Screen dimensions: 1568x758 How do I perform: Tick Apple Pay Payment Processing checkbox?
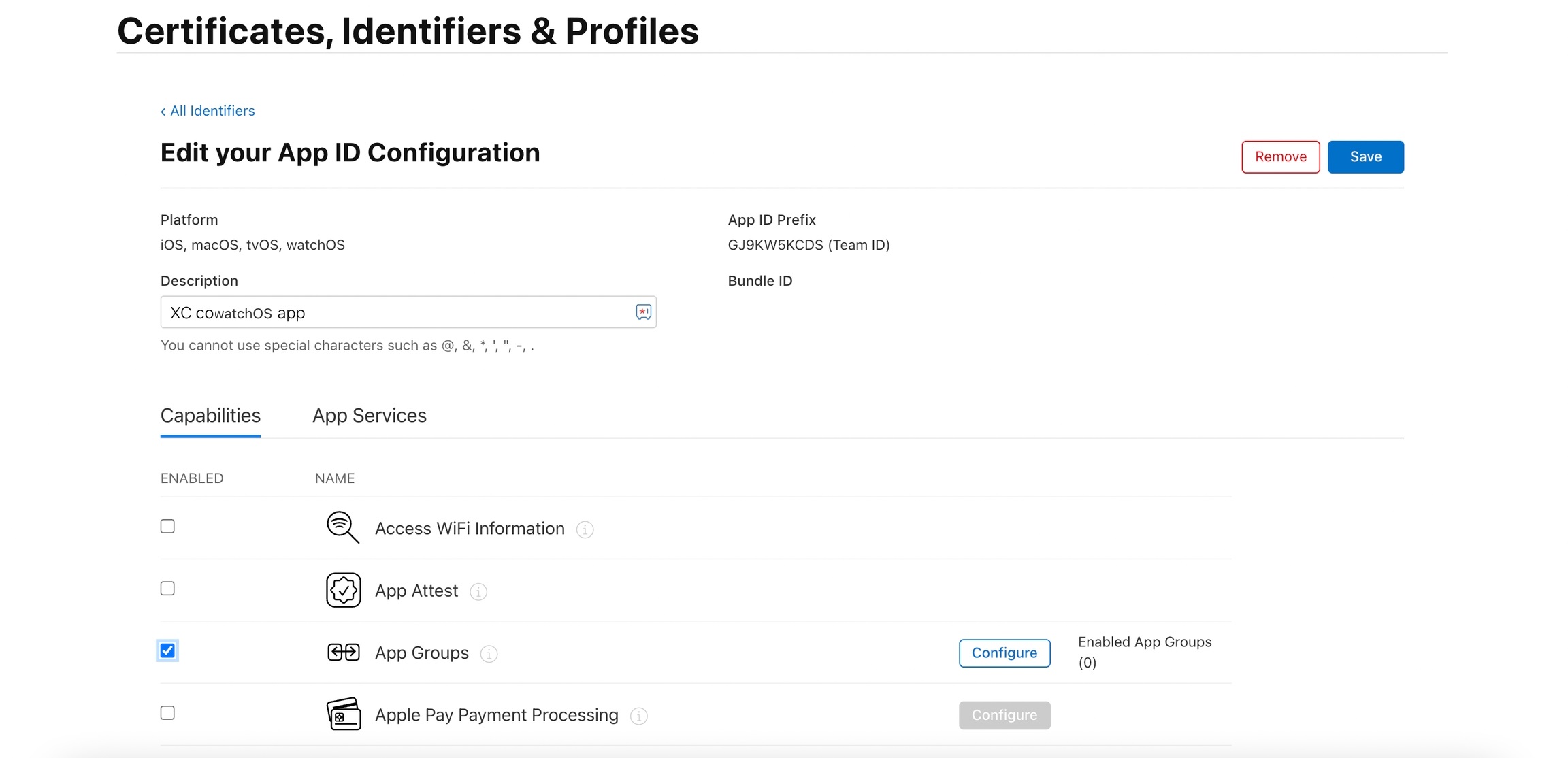(167, 712)
